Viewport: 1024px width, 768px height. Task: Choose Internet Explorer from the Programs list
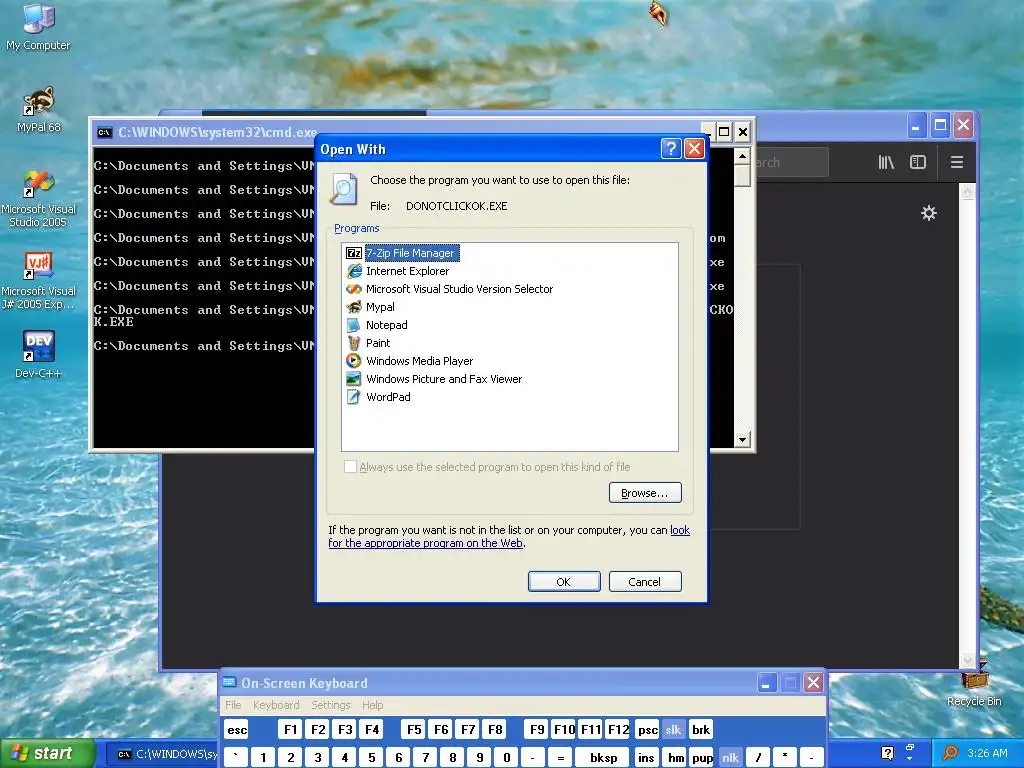click(398, 271)
